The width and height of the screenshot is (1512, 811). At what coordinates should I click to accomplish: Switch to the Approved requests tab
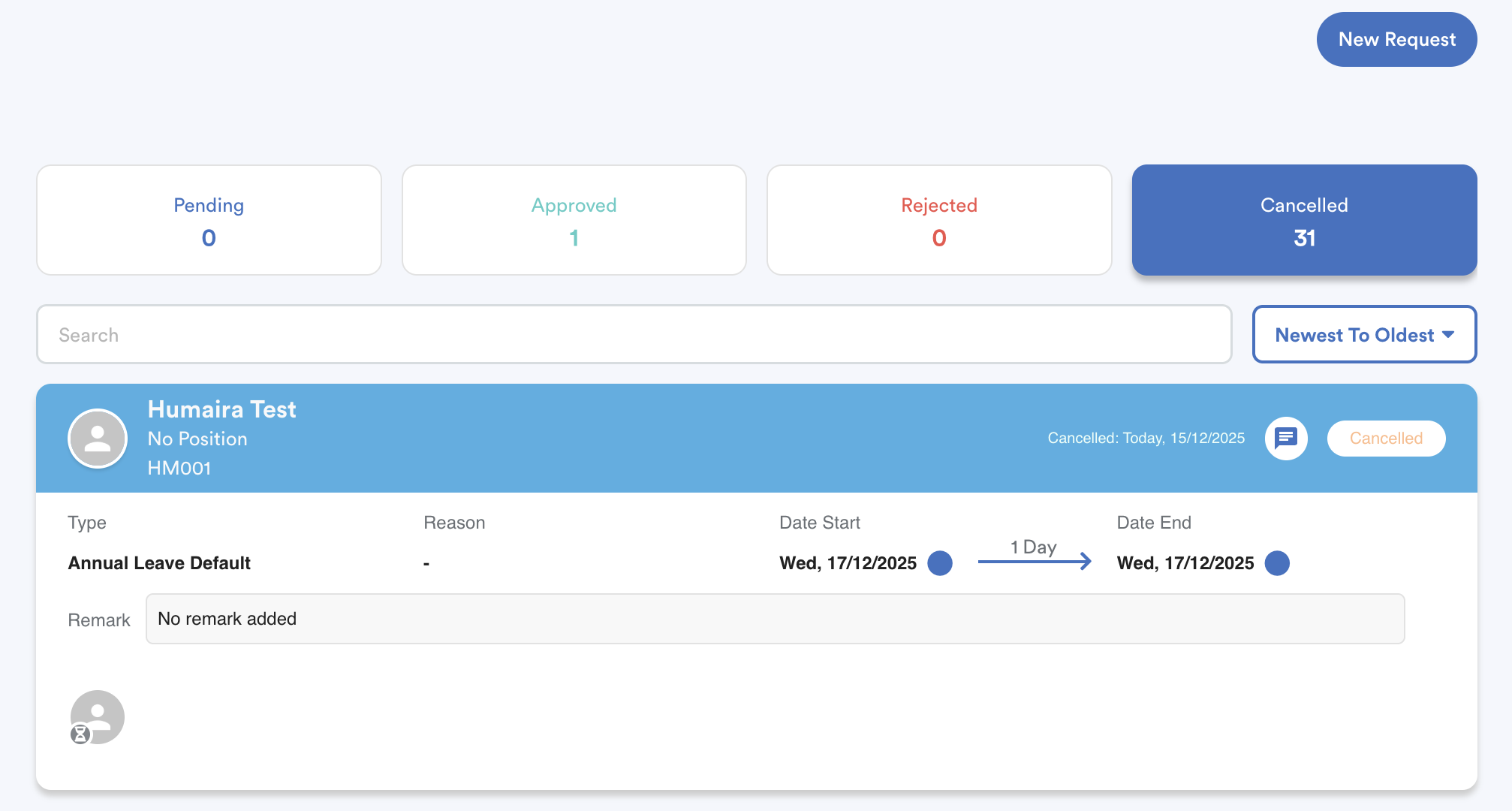(x=574, y=220)
